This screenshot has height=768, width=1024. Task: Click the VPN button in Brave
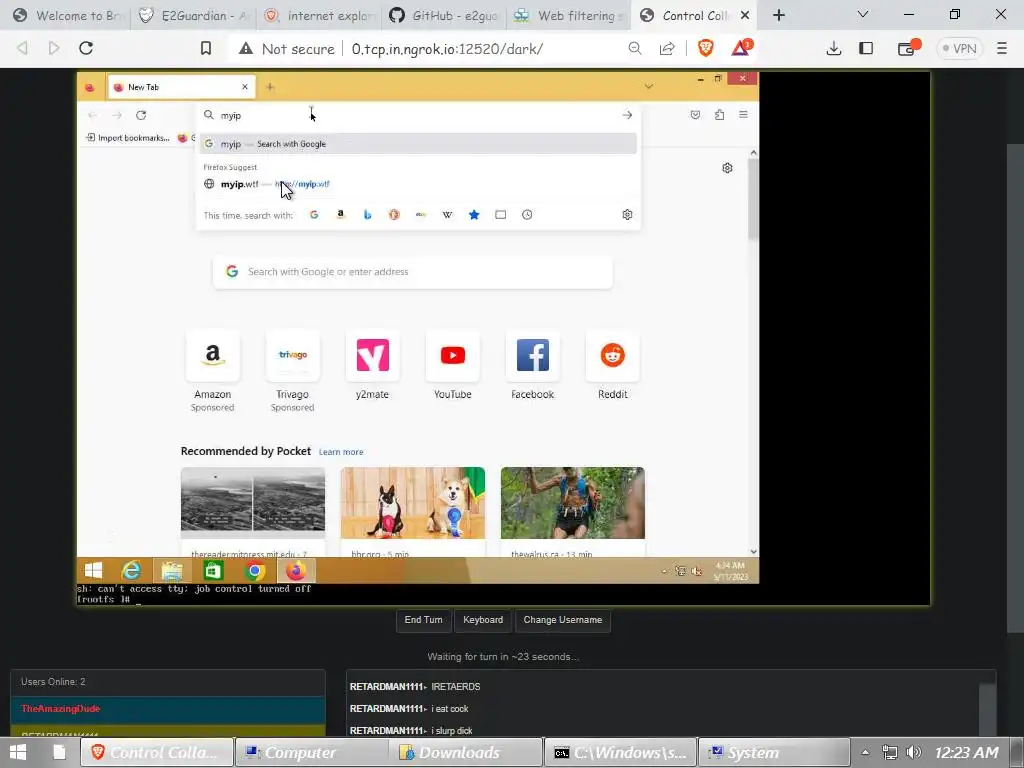(x=959, y=48)
